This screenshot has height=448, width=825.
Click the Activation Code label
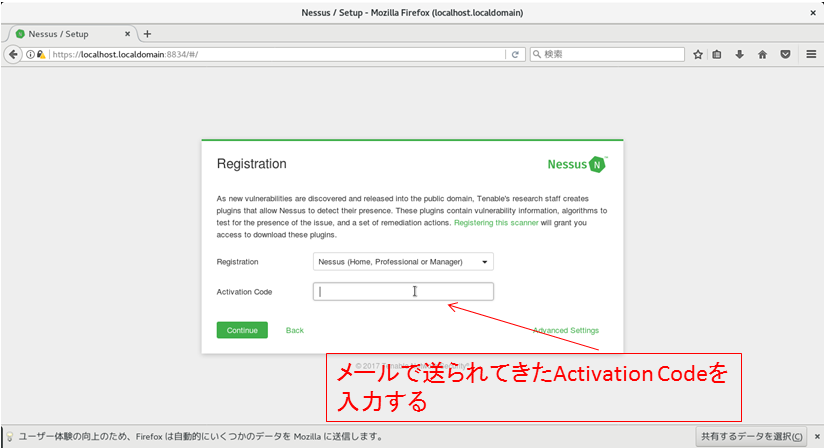click(244, 292)
